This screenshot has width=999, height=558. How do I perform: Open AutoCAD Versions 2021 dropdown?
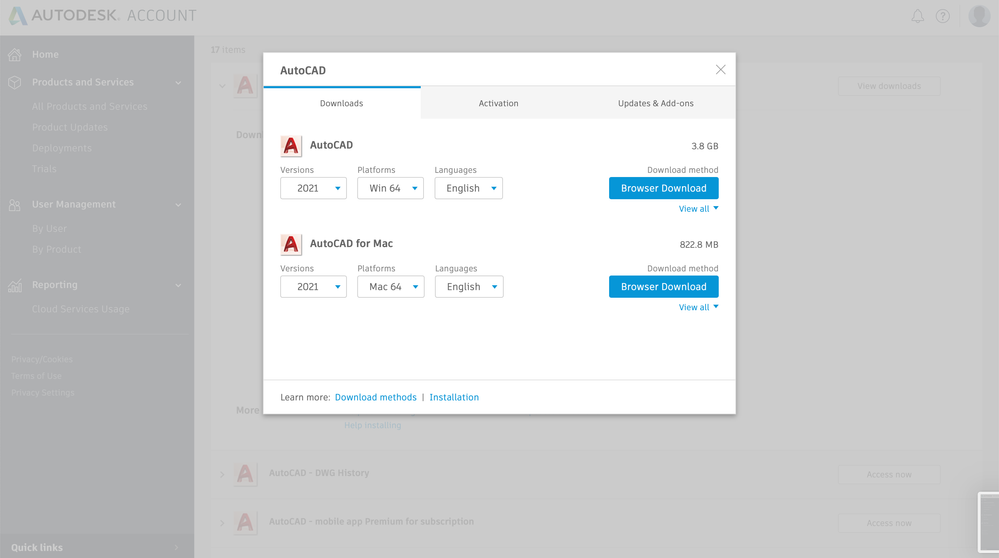(313, 188)
